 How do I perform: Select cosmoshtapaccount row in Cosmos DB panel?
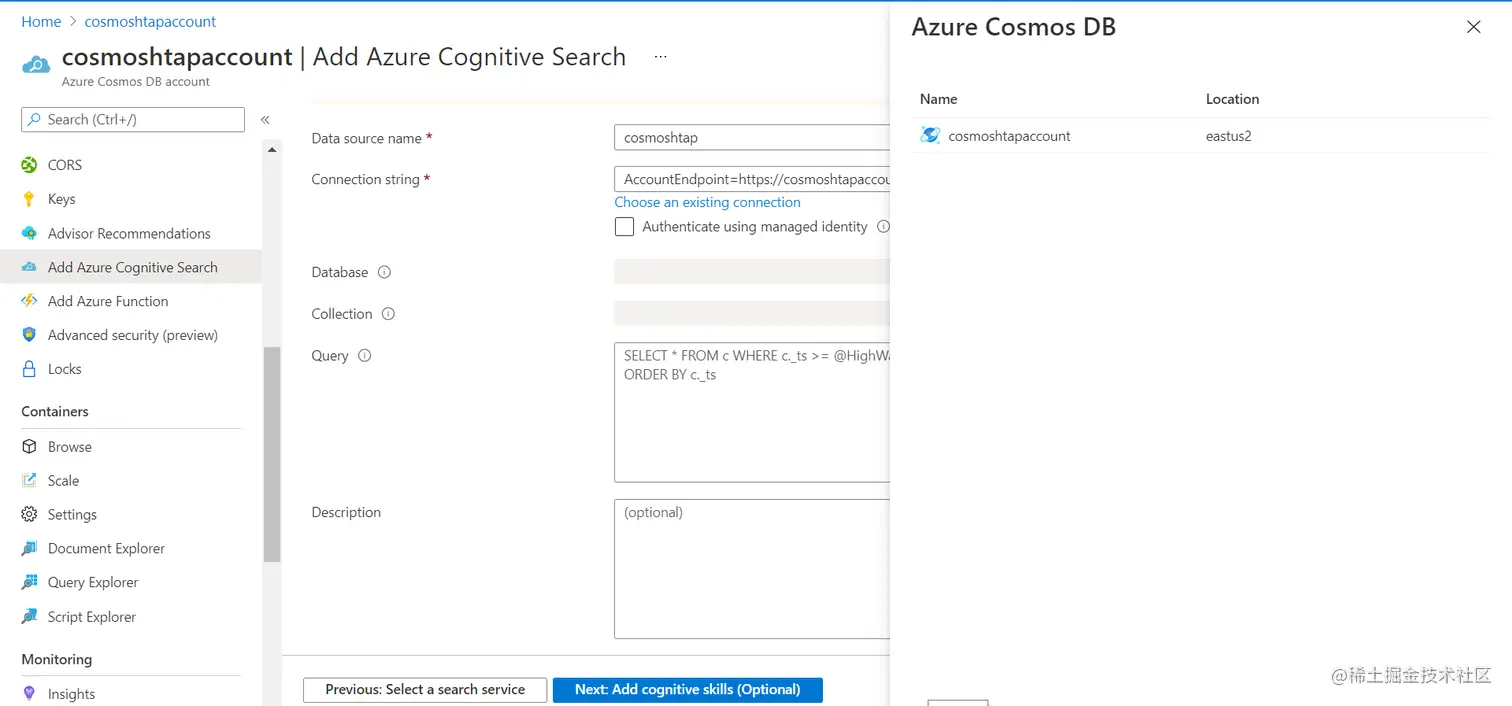click(1009, 136)
